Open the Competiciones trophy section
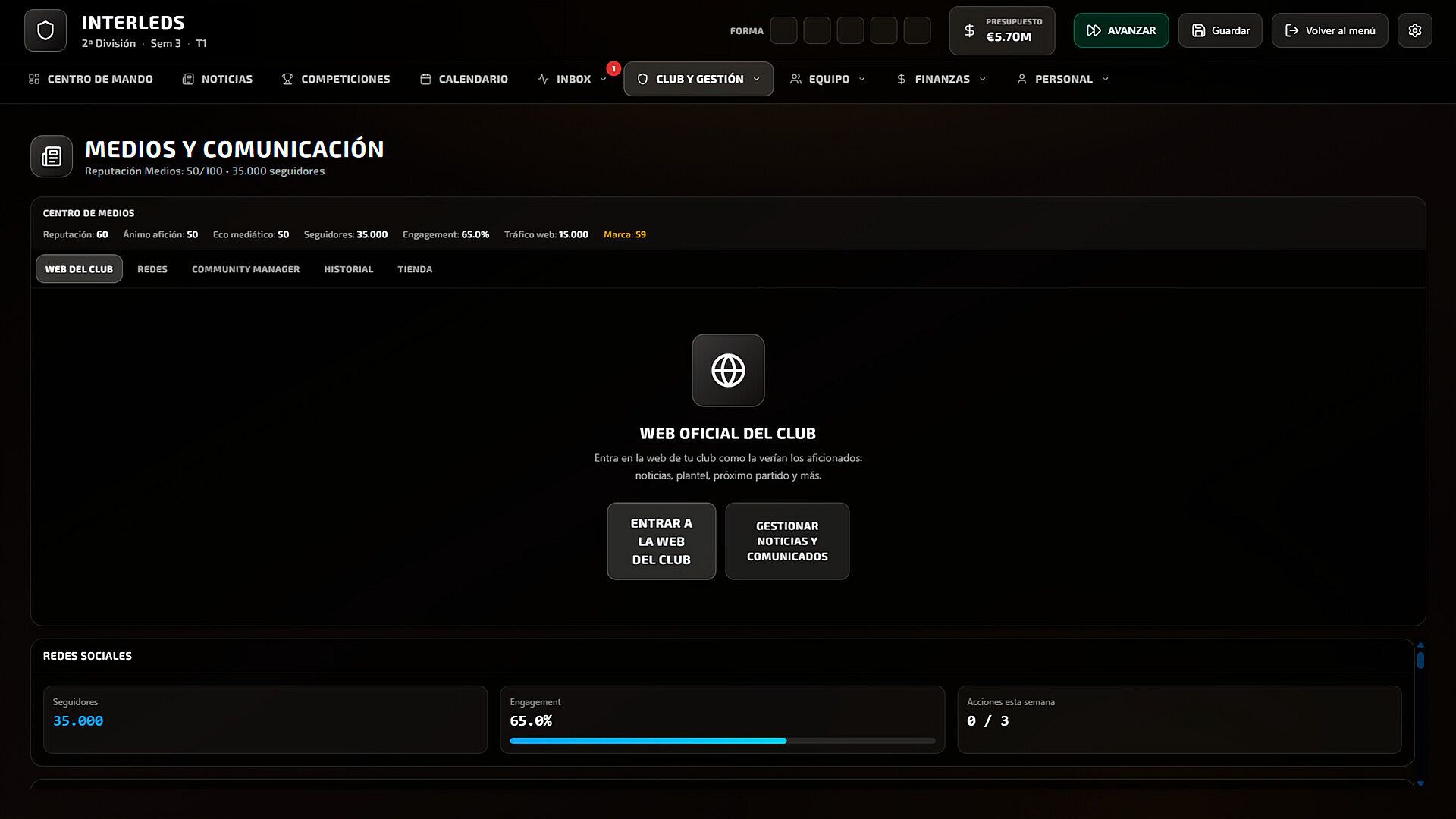This screenshot has width=1456, height=819. (336, 79)
